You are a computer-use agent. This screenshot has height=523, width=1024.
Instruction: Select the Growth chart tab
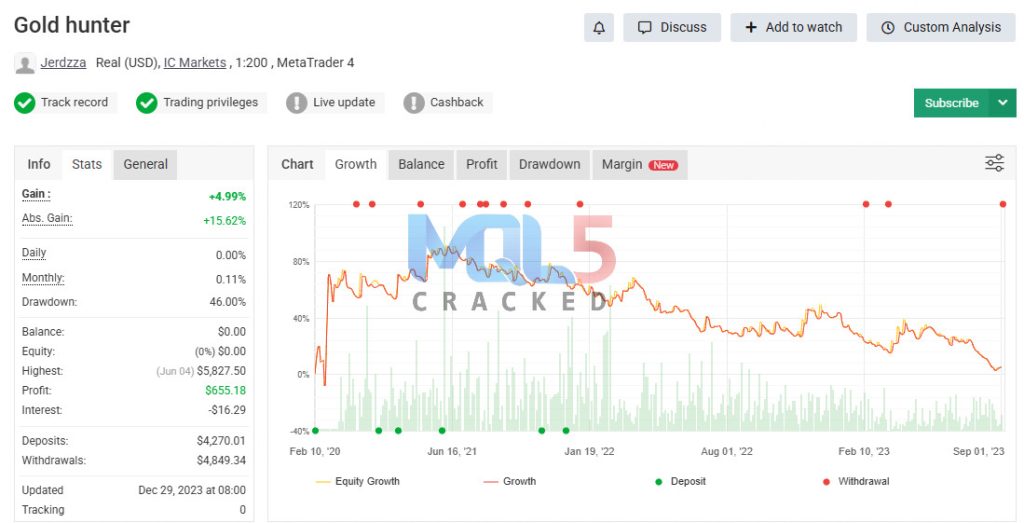[x=356, y=165]
